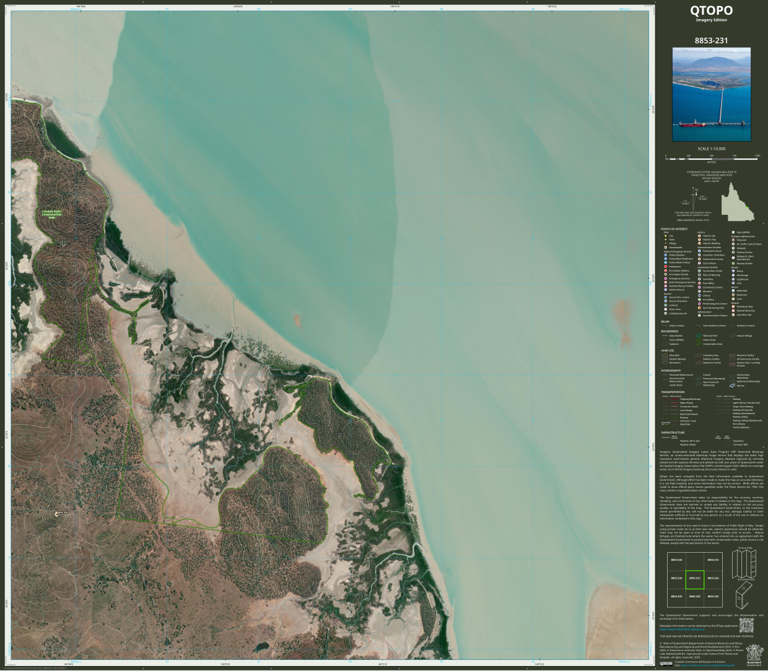Click the HYDROGRAPHY legend heading
This screenshot has width=768, height=671.
click(671, 370)
